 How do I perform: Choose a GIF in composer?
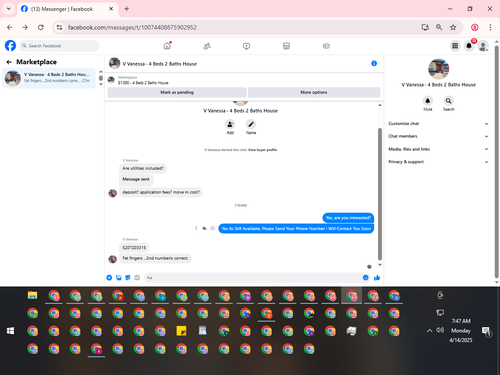pos(137,278)
